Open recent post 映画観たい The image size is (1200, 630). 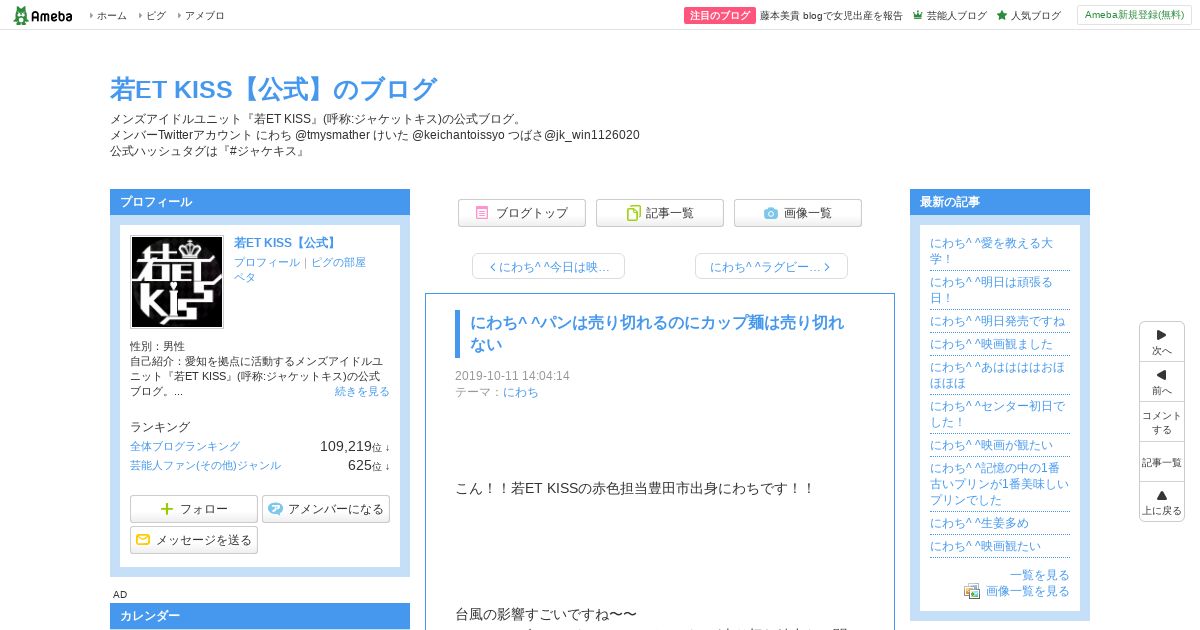tap(985, 546)
